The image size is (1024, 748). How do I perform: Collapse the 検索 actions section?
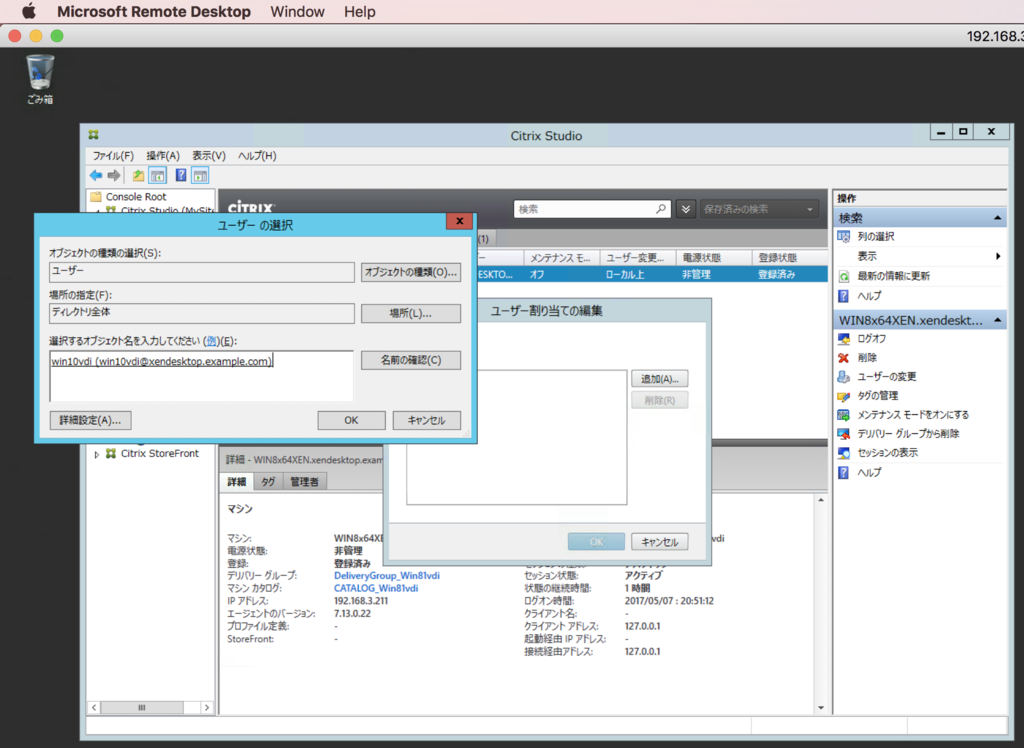[x=997, y=218]
